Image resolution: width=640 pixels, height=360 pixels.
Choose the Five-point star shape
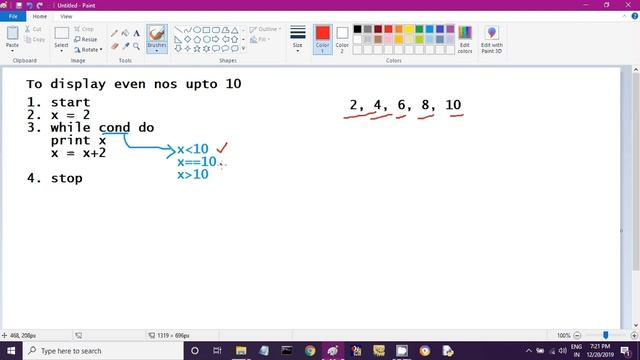197,49
